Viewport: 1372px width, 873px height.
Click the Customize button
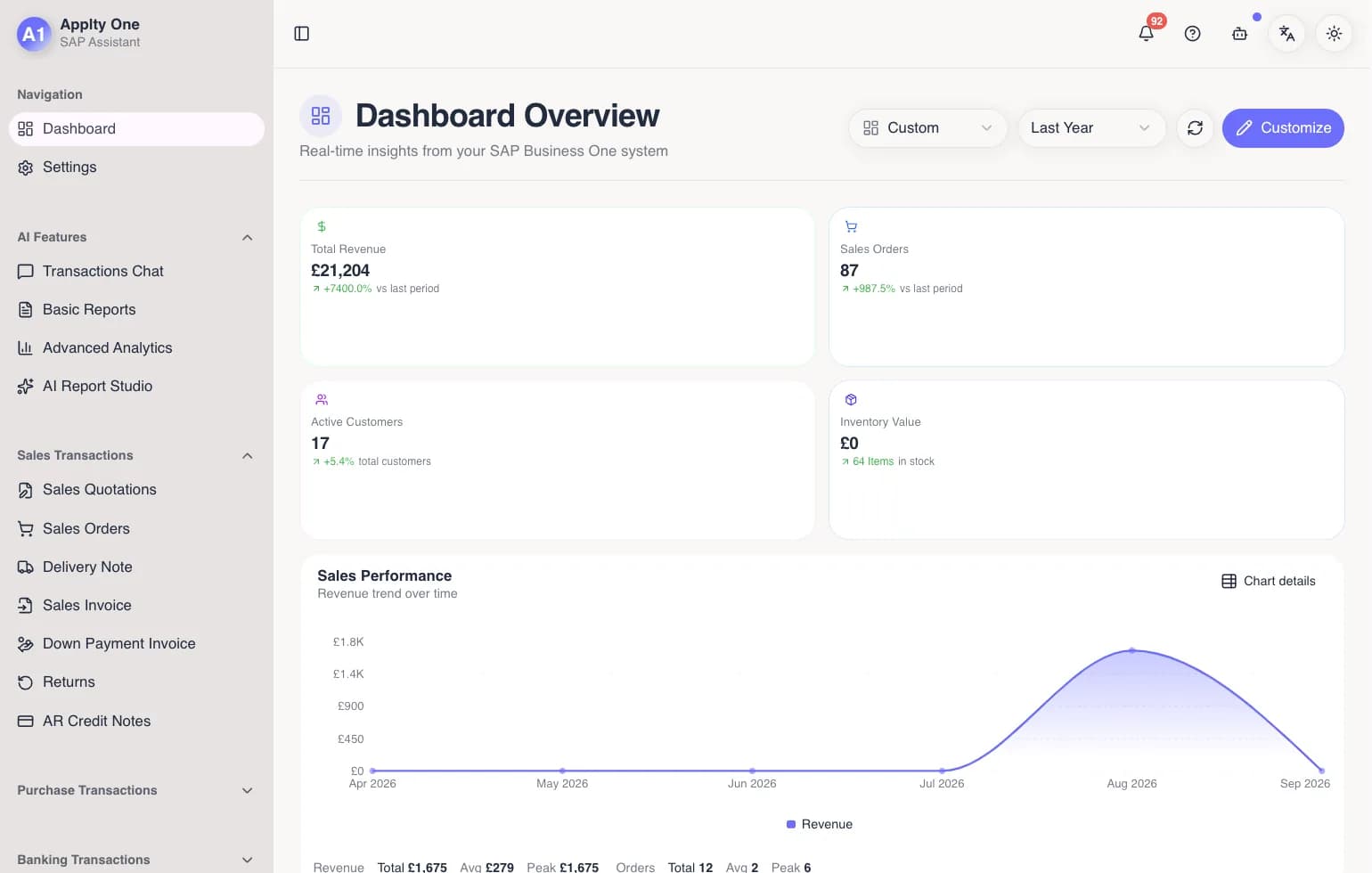[1283, 128]
